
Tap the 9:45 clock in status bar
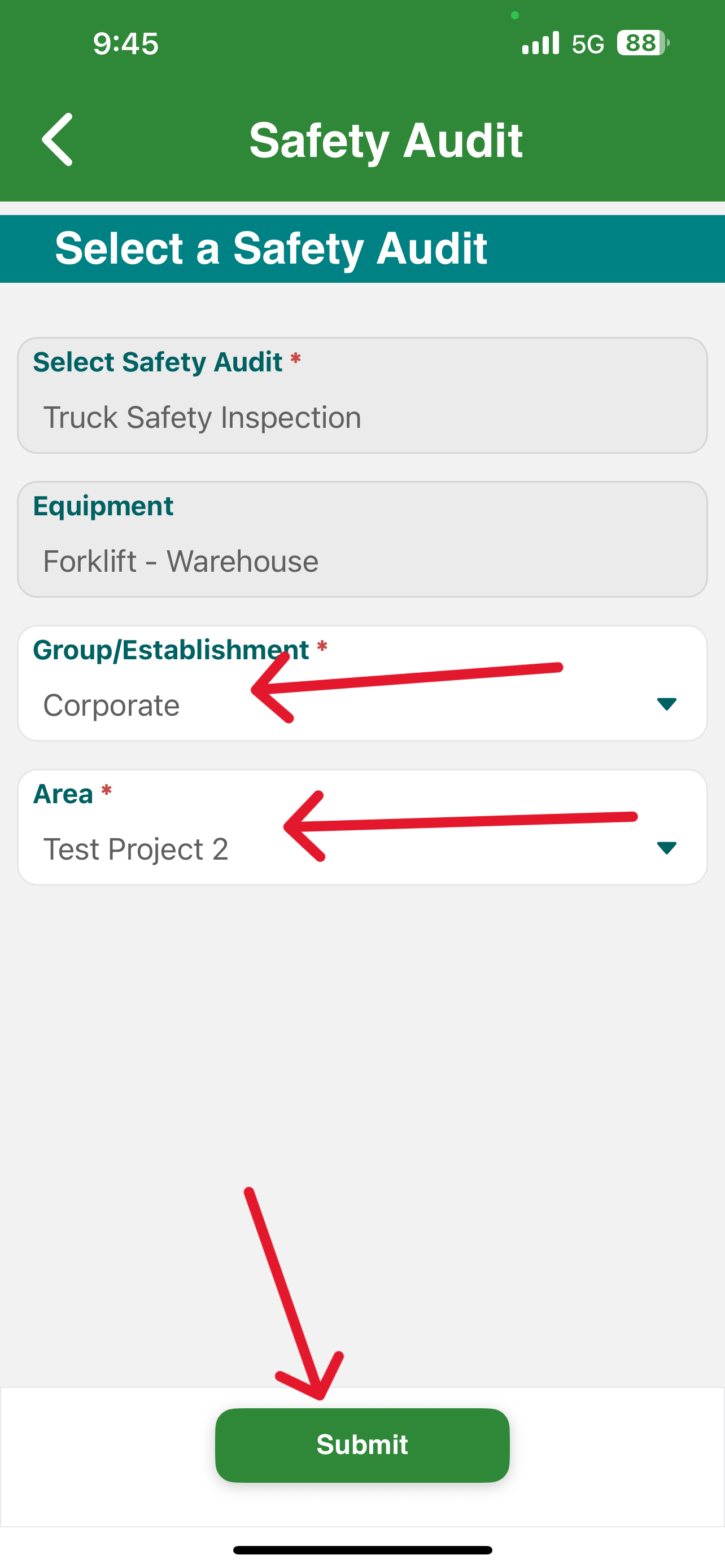[x=126, y=44]
